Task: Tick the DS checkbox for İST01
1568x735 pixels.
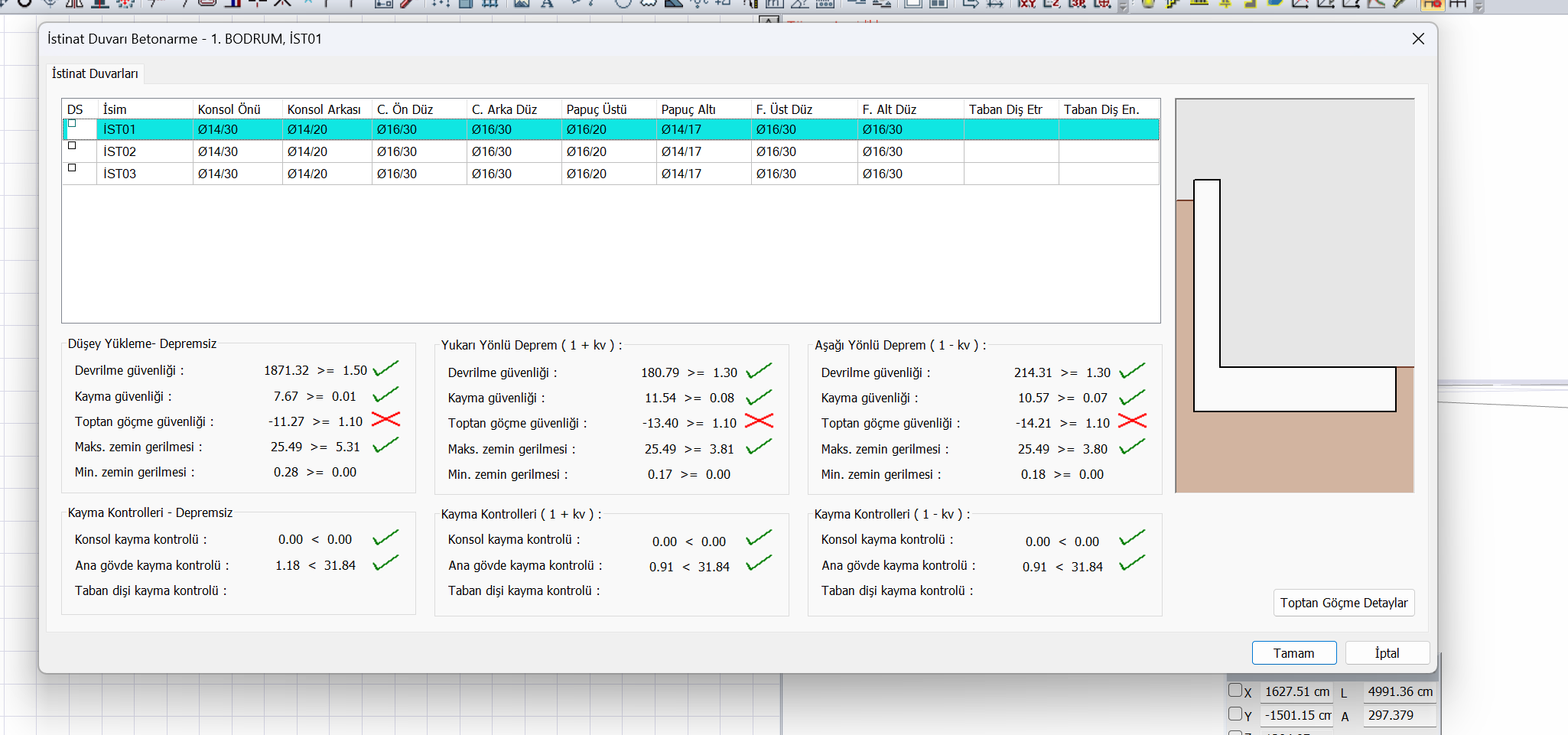Action: click(x=73, y=123)
